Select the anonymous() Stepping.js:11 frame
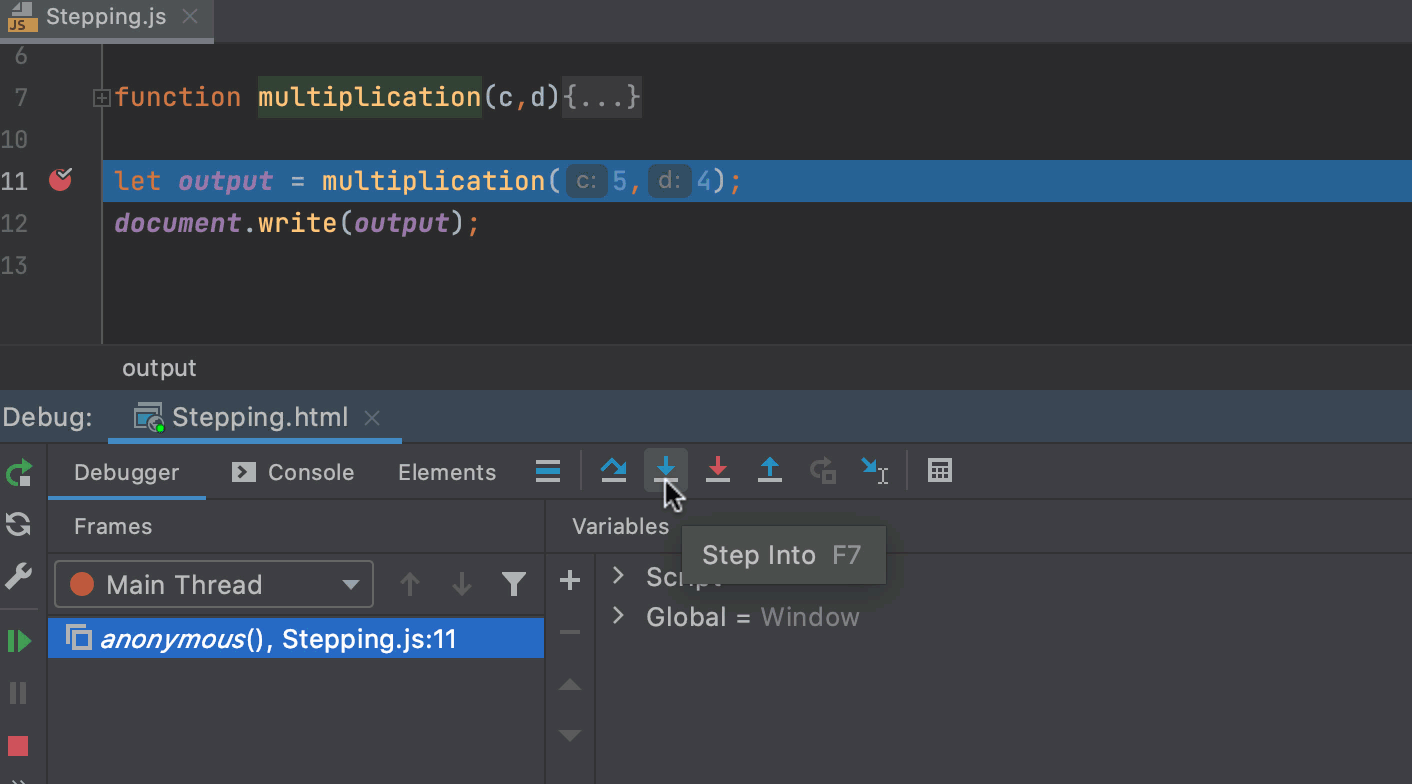 (x=296, y=638)
